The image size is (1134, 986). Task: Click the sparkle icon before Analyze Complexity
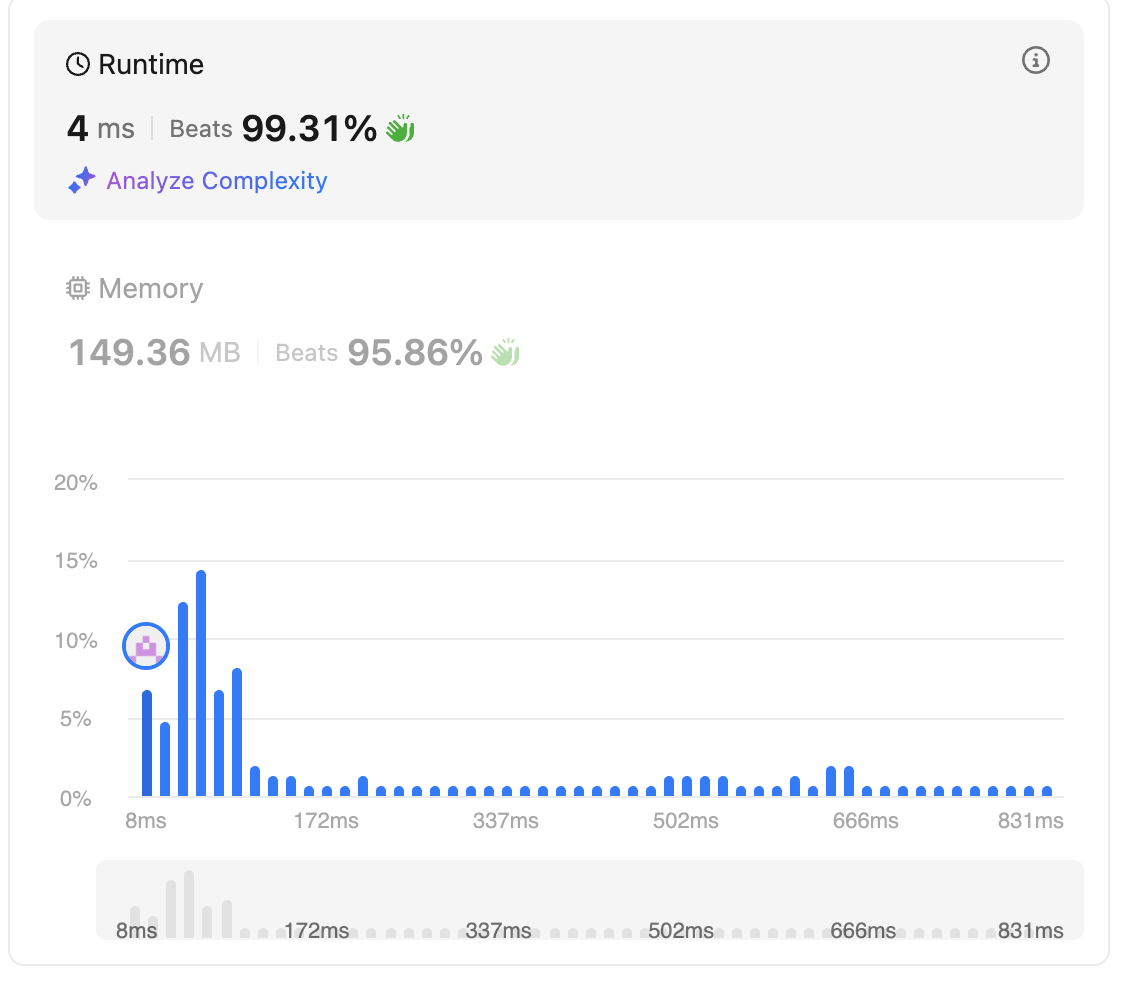82,180
